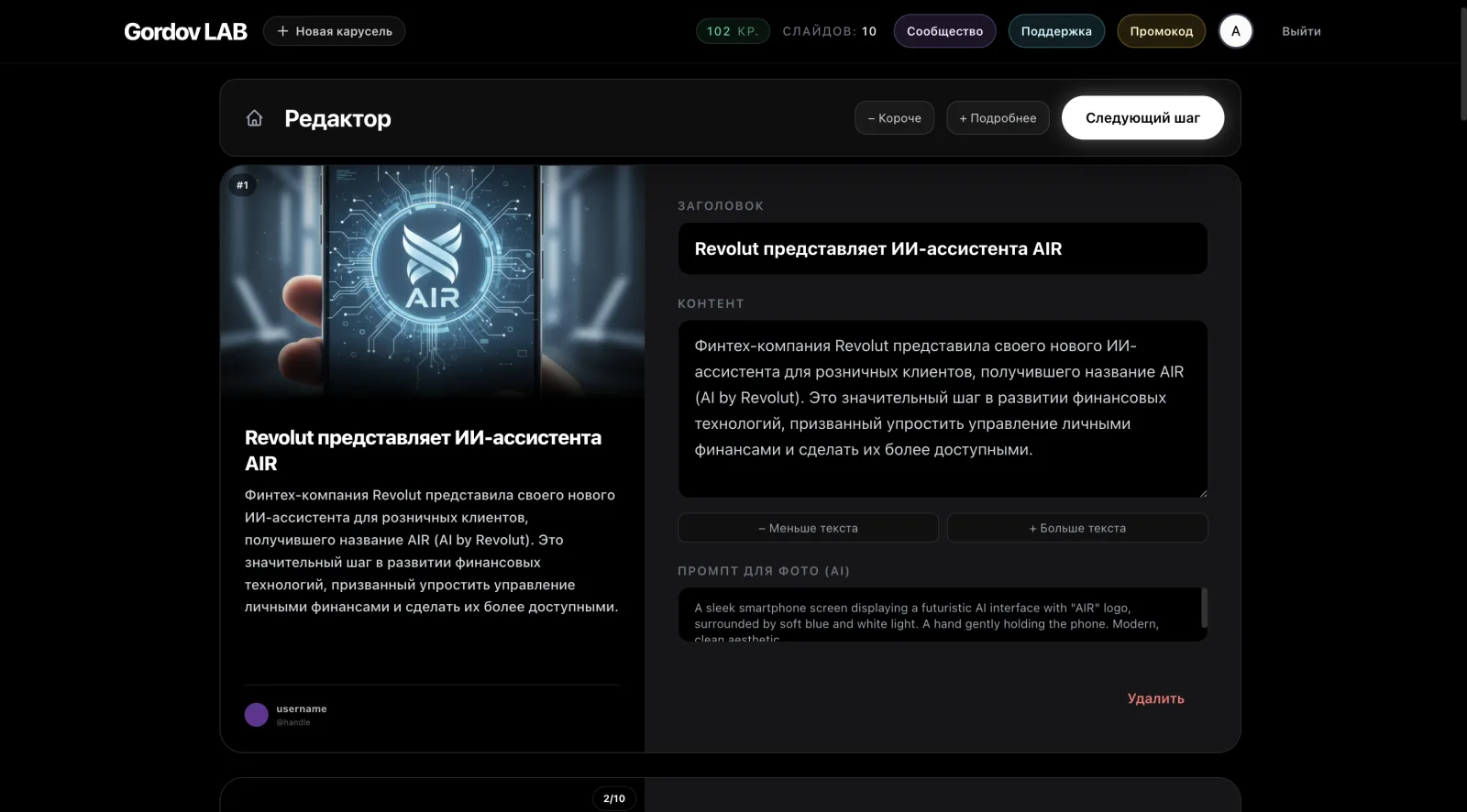The image size is (1467, 812).
Task: Click into the Контент text area
Action: 943,409
